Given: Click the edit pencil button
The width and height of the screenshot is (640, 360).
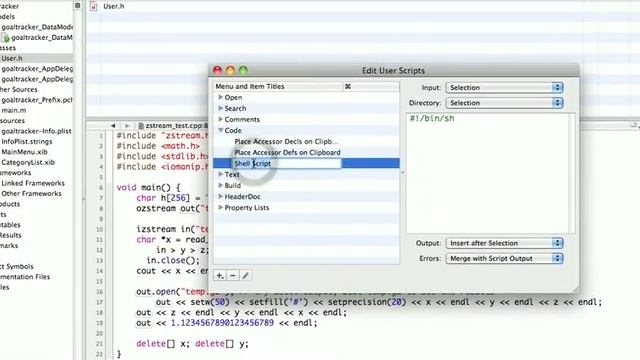Looking at the screenshot, I should pyautogui.click(x=245, y=276).
